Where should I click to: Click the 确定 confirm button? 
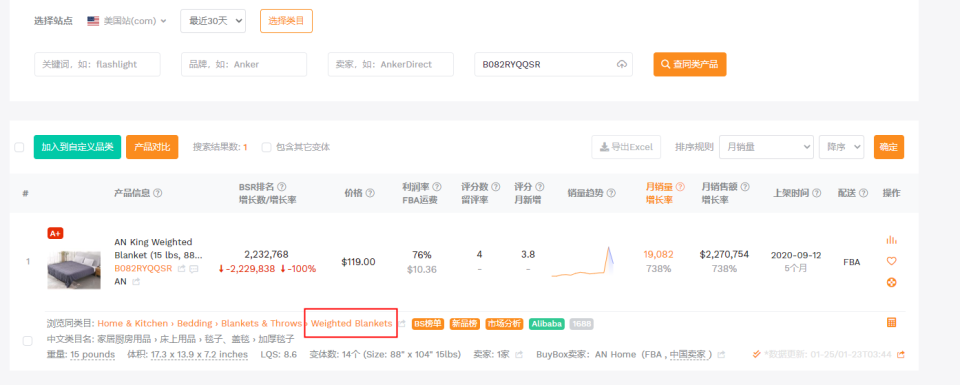click(888, 147)
